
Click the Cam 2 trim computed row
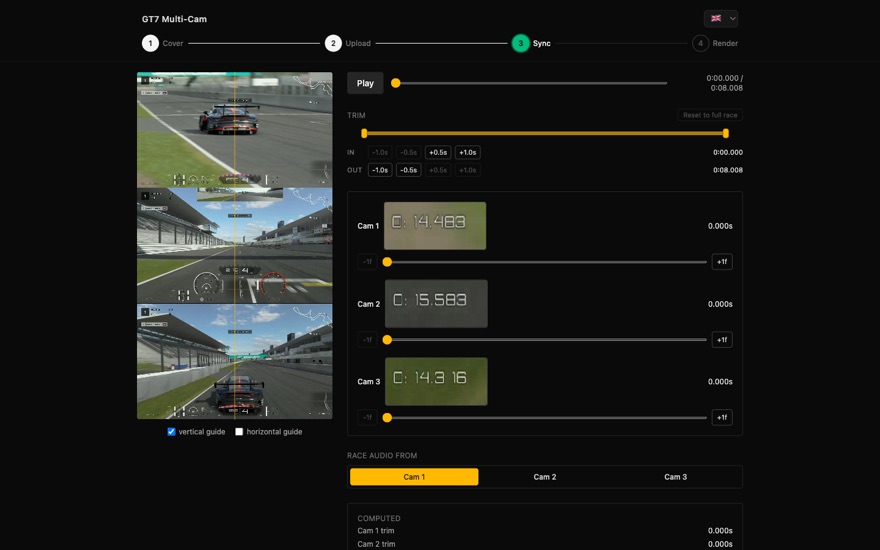coord(545,544)
